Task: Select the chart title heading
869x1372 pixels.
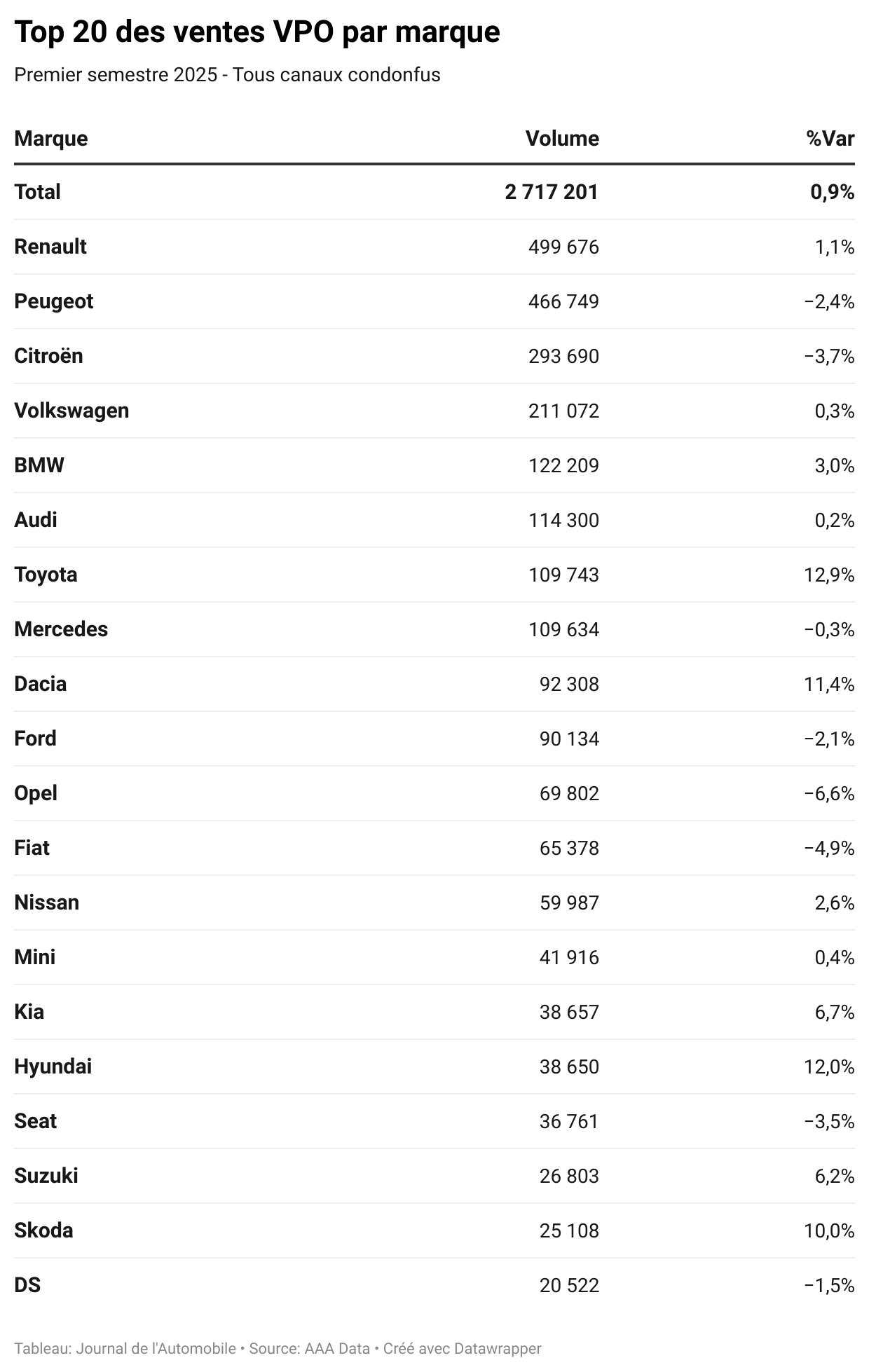Action: (x=257, y=32)
